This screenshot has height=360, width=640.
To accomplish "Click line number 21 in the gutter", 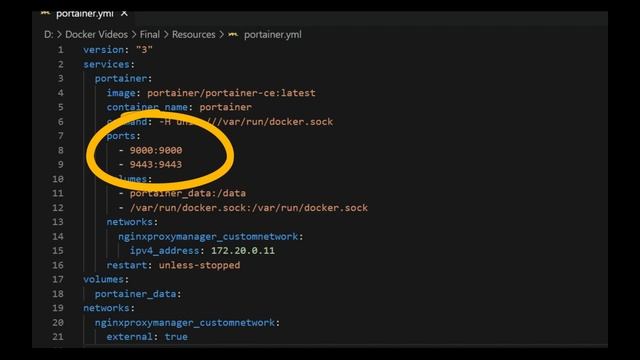I will (x=58, y=337).
